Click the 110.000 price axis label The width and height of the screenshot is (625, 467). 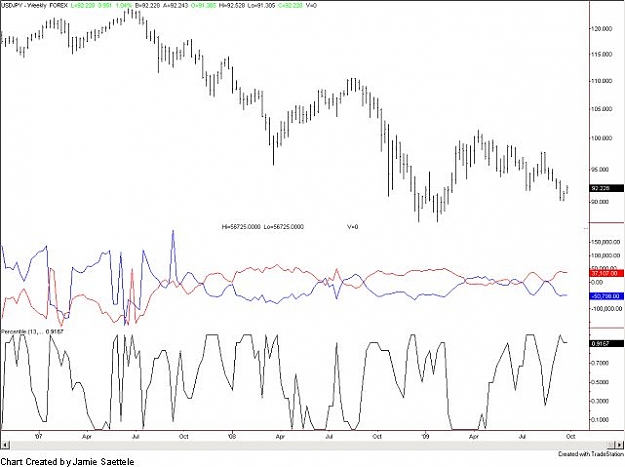[x=601, y=81]
